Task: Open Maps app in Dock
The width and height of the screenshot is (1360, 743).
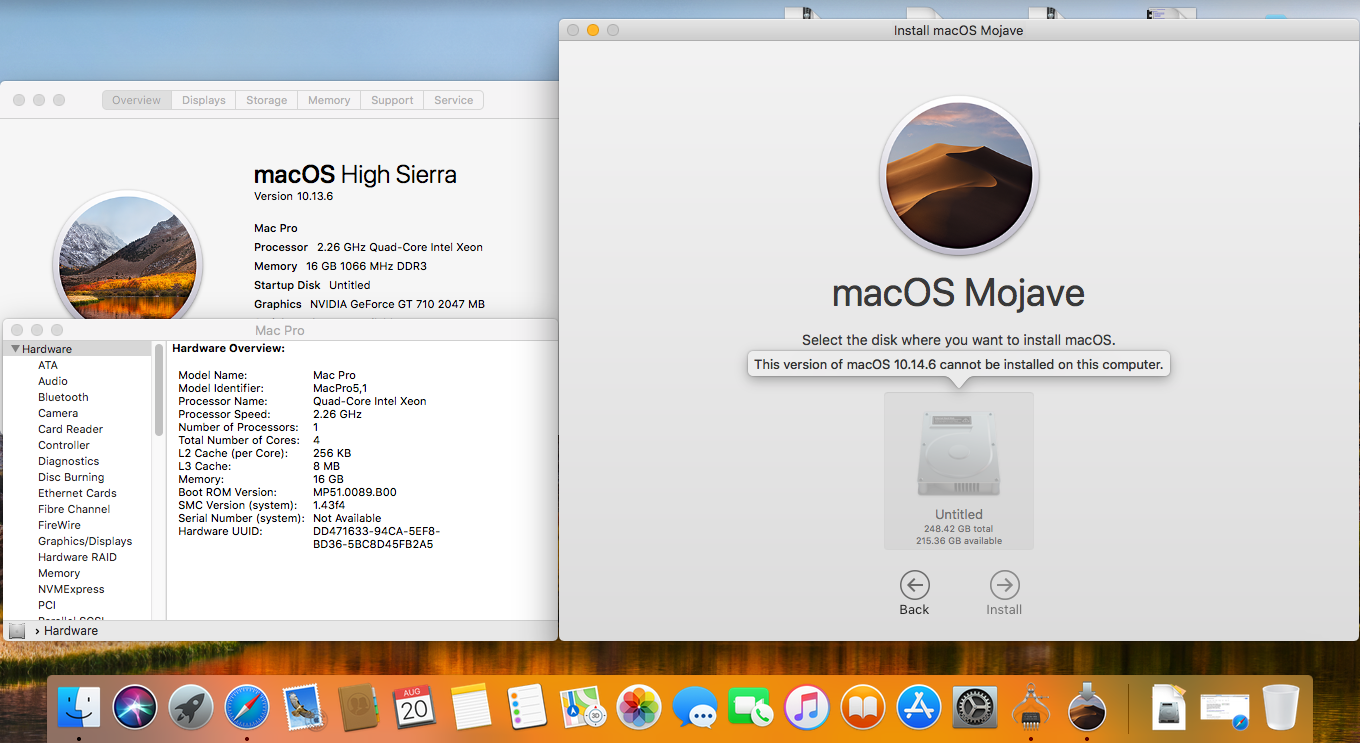Action: tap(582, 708)
